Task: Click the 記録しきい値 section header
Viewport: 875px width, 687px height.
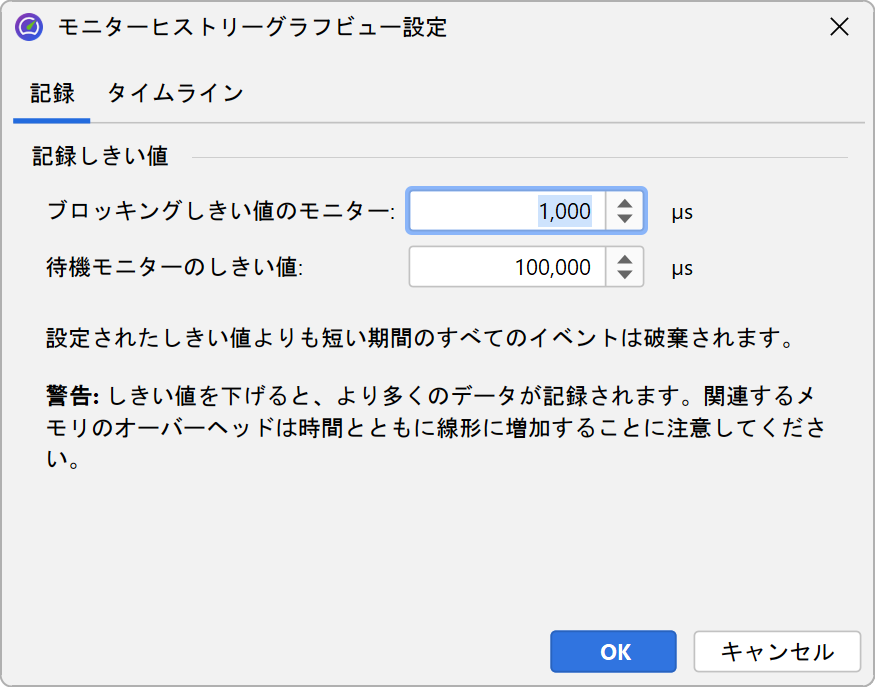Action: [100, 156]
